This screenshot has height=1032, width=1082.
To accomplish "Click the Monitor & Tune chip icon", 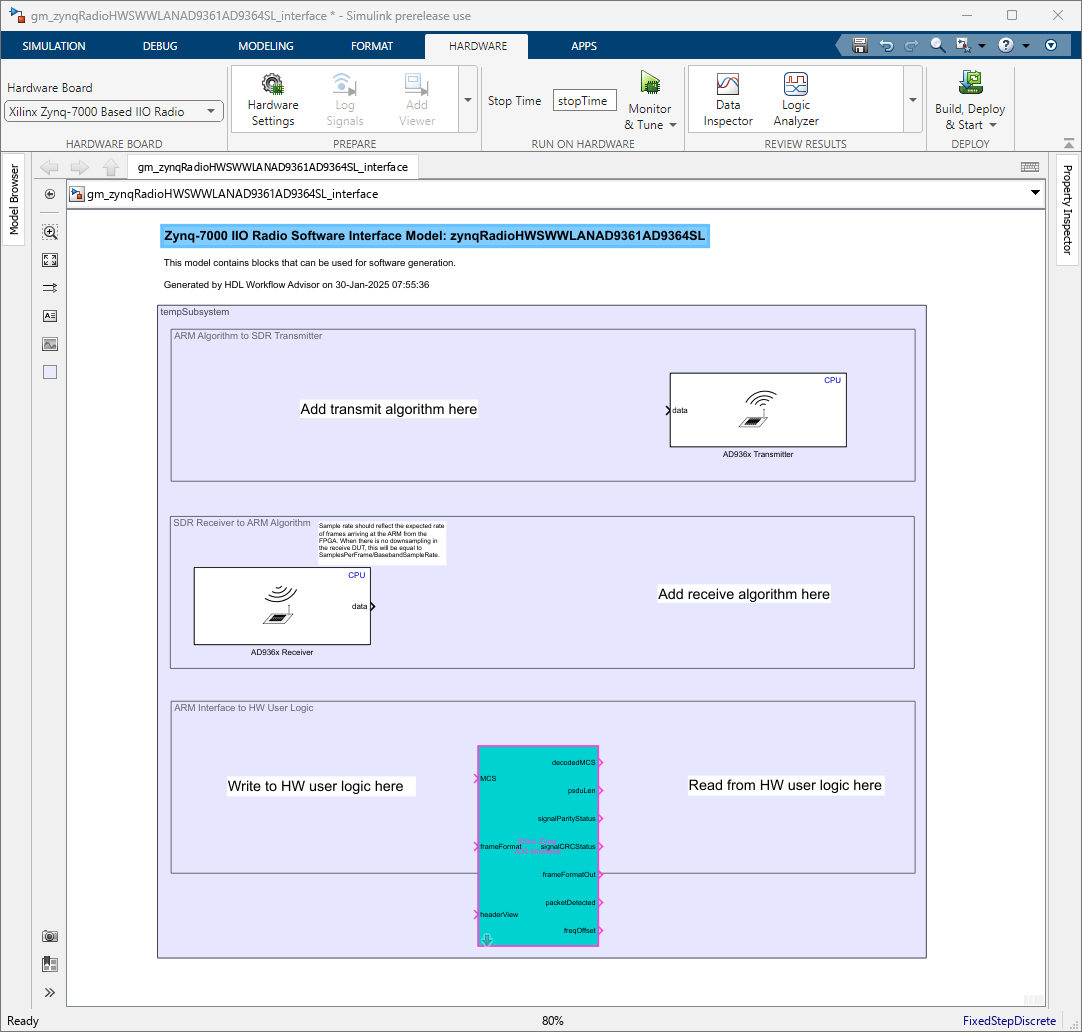I will click(x=650, y=83).
